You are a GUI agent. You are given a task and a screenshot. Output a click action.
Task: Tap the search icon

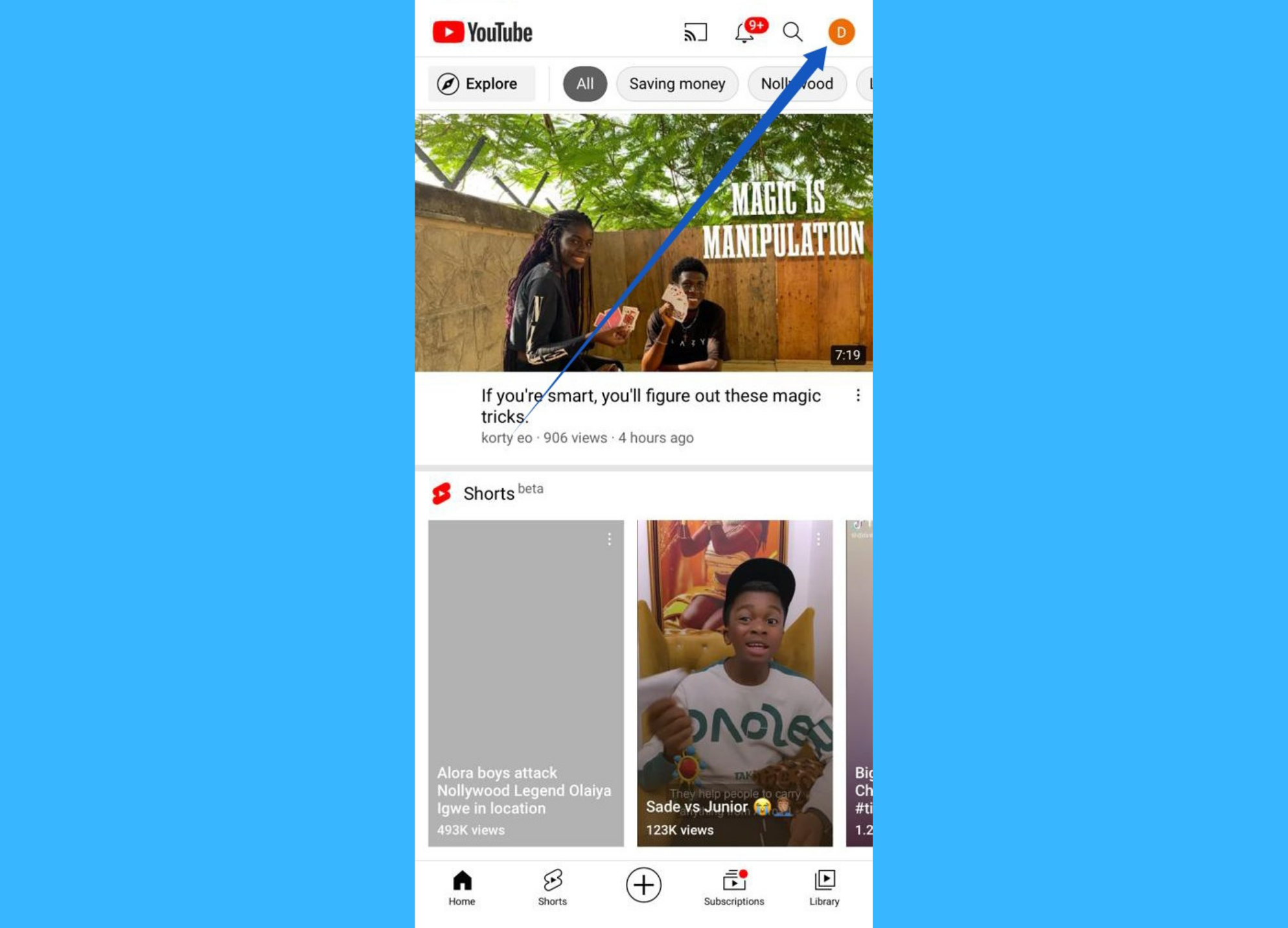tap(793, 31)
